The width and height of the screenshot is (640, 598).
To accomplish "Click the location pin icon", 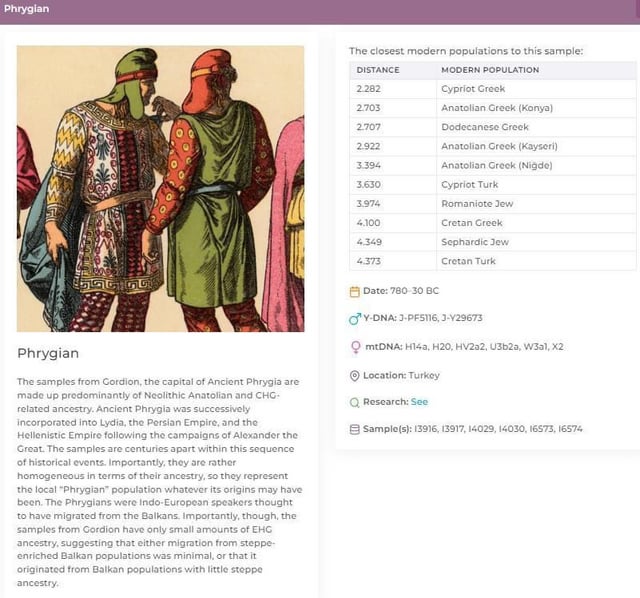I will pyautogui.click(x=354, y=376).
